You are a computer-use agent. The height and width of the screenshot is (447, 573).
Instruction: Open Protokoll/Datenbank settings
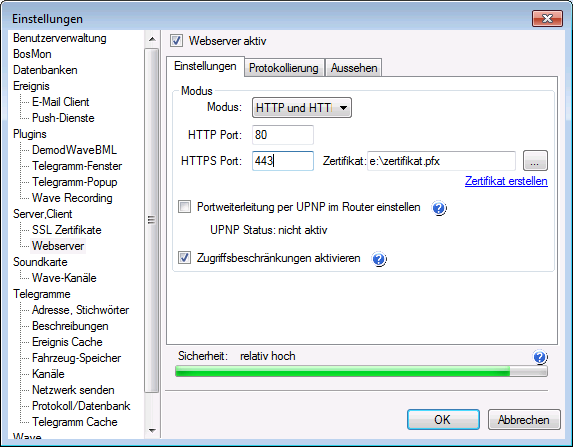(81, 406)
